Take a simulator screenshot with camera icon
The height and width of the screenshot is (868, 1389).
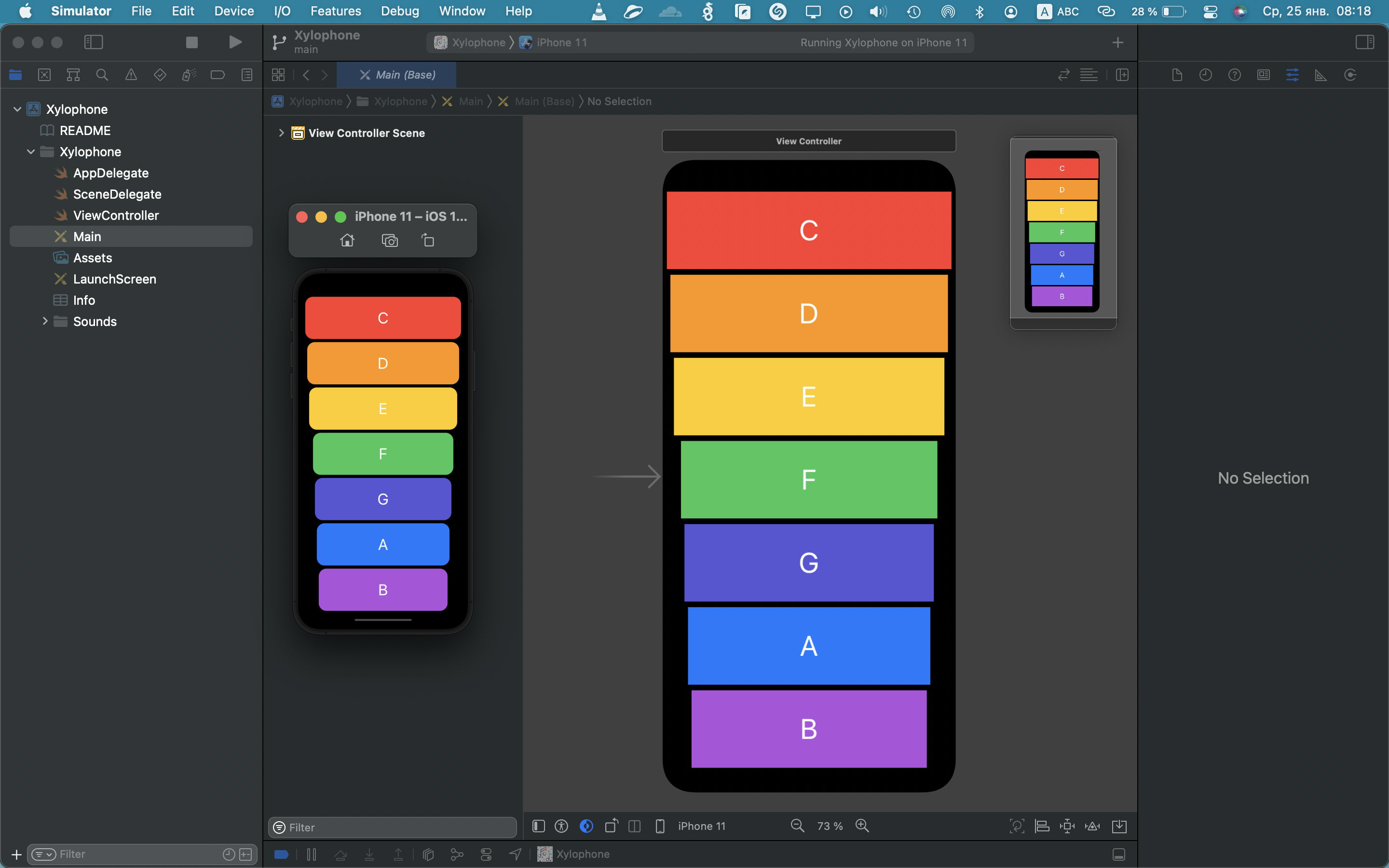[x=390, y=241]
